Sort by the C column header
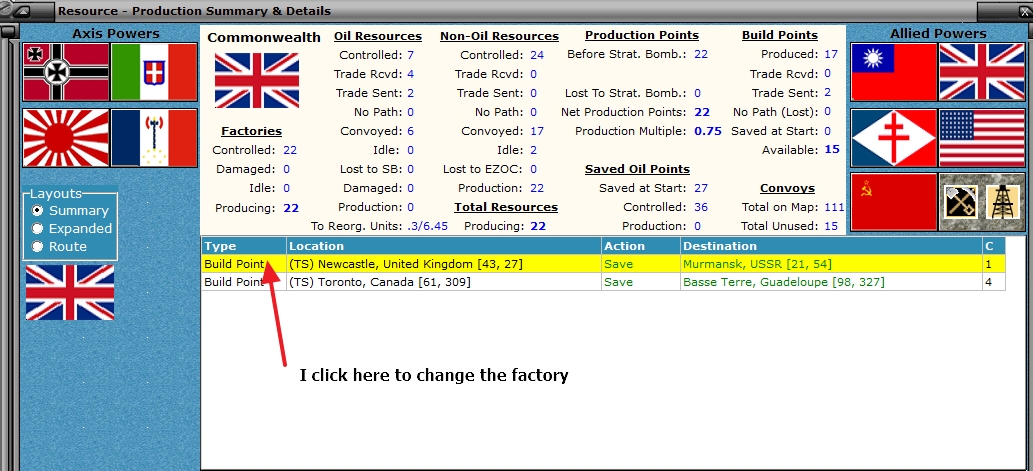Screen dimensions: 1033x471 click(993, 246)
